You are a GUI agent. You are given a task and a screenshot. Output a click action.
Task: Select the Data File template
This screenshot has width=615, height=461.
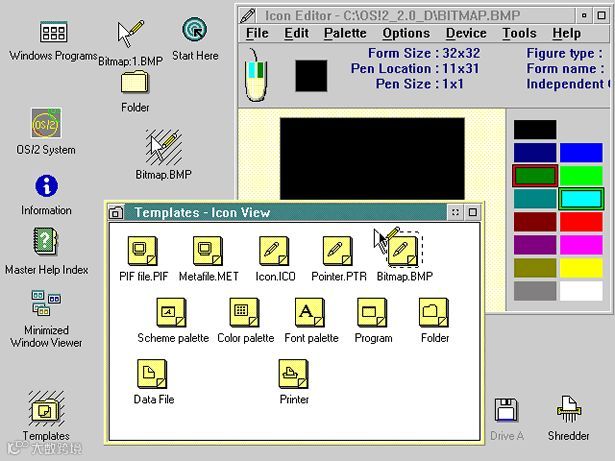[152, 374]
